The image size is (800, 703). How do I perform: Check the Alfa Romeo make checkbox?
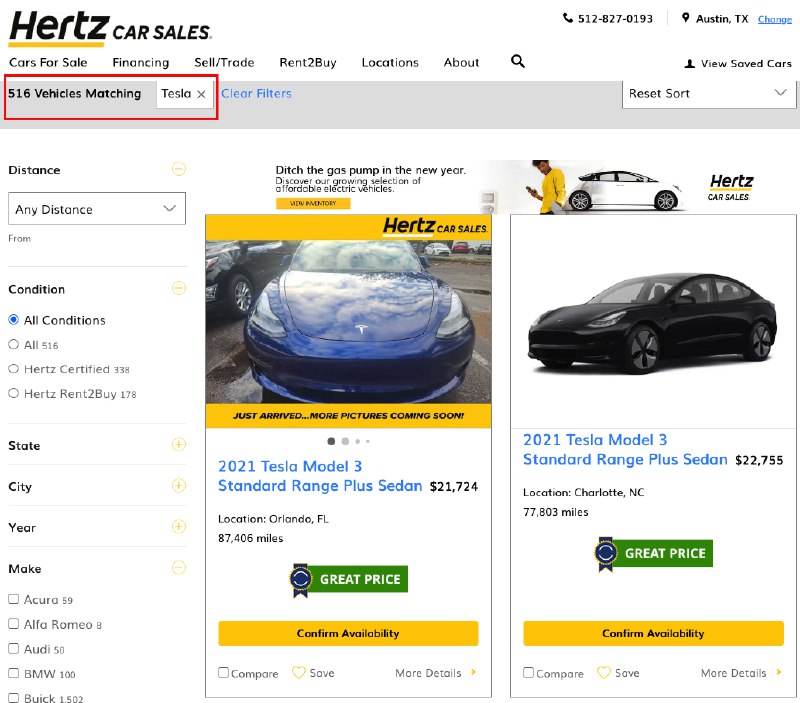tap(14, 623)
